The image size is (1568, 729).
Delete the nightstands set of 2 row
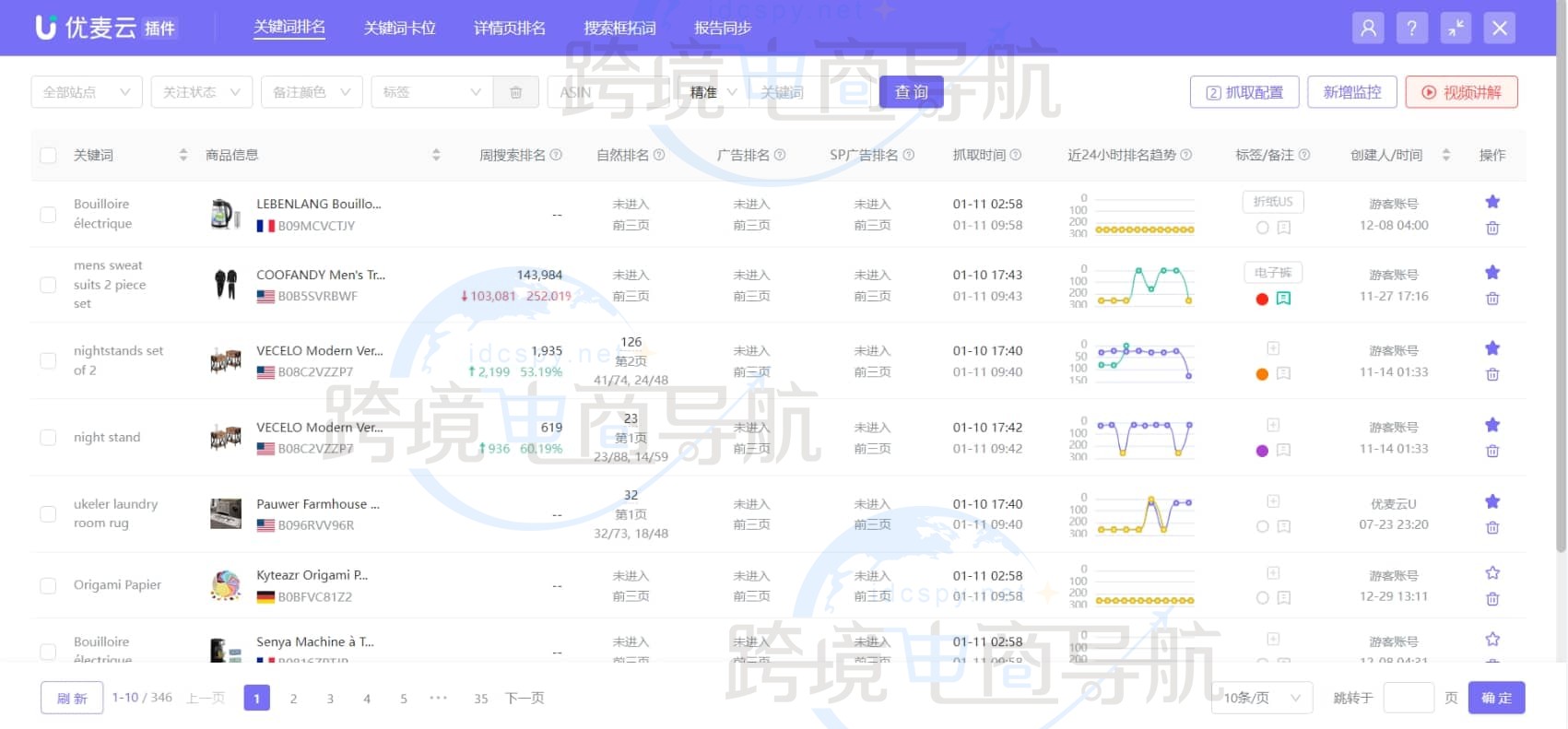(x=1492, y=374)
